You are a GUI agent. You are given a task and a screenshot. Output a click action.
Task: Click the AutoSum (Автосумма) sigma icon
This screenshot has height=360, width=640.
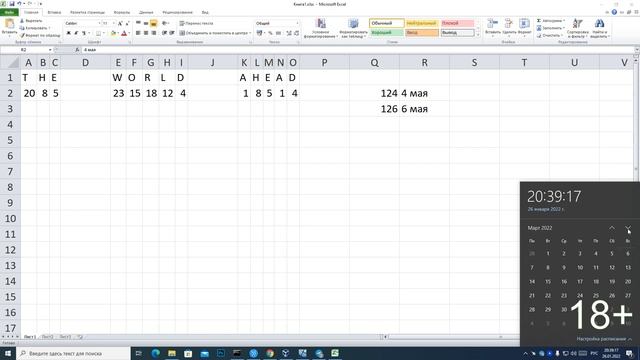pyautogui.click(x=539, y=20)
